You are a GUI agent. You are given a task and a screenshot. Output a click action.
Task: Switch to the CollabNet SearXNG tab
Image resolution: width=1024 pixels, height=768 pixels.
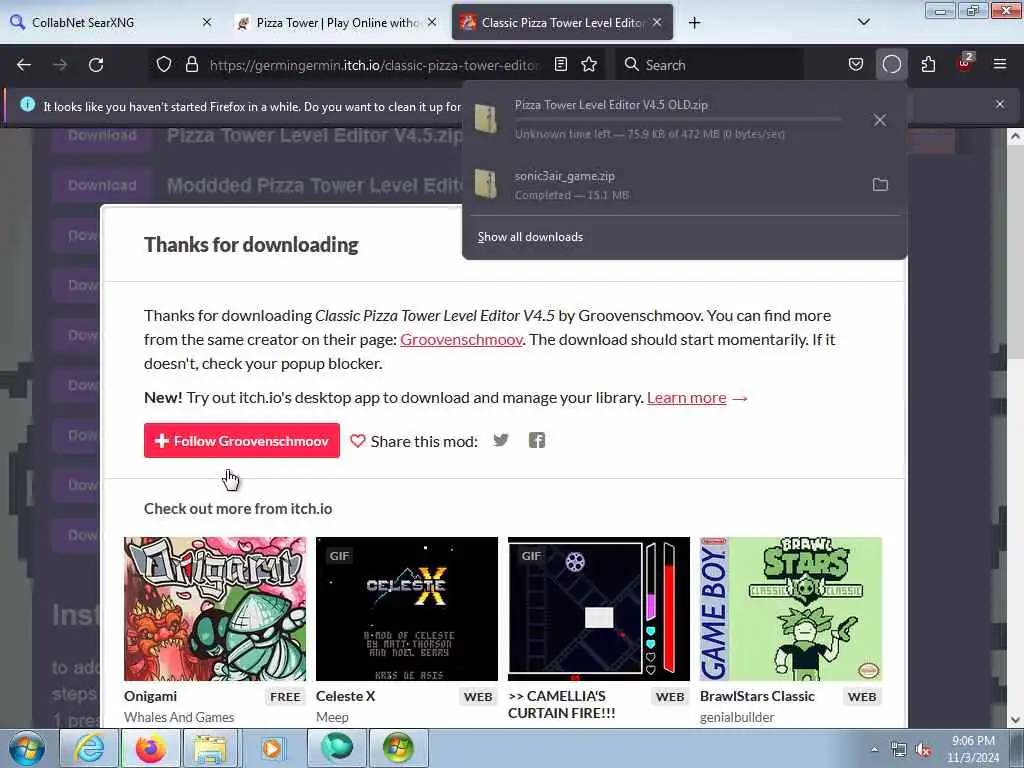[x=111, y=23]
